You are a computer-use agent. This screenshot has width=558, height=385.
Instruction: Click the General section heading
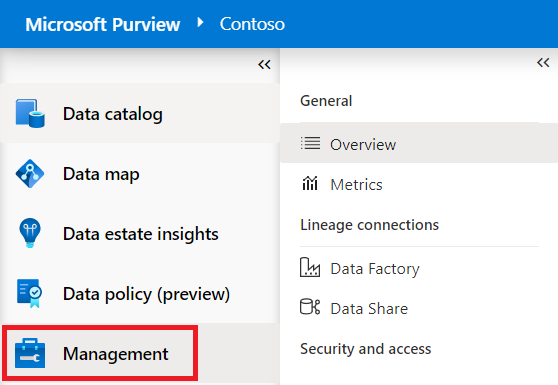[x=326, y=101]
